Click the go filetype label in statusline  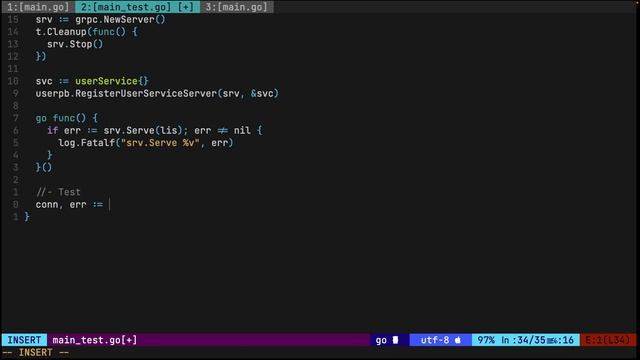pos(381,340)
